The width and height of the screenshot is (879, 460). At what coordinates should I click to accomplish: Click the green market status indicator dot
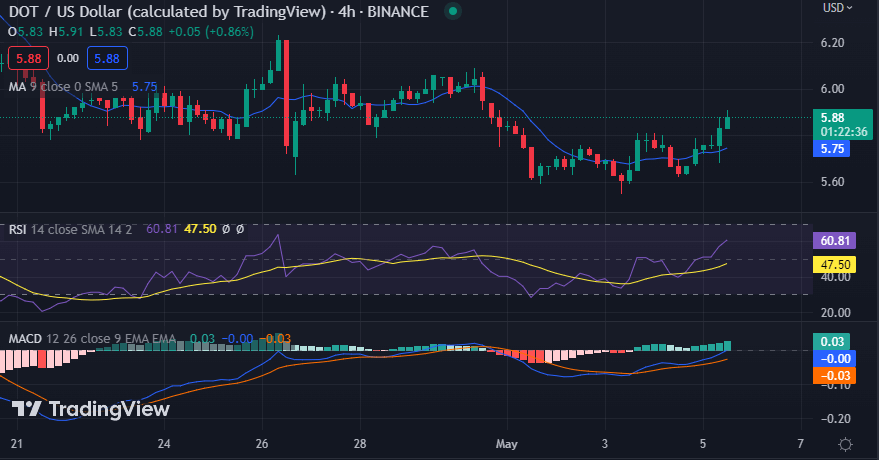(x=453, y=11)
